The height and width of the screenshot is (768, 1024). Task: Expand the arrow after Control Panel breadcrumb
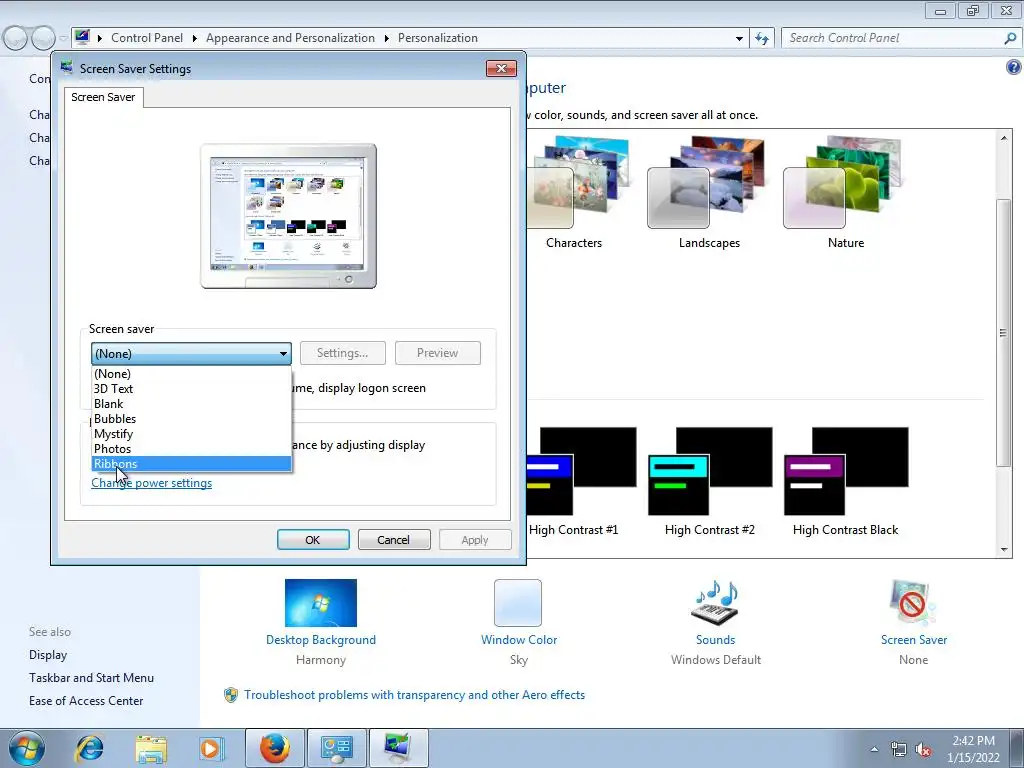(195, 39)
